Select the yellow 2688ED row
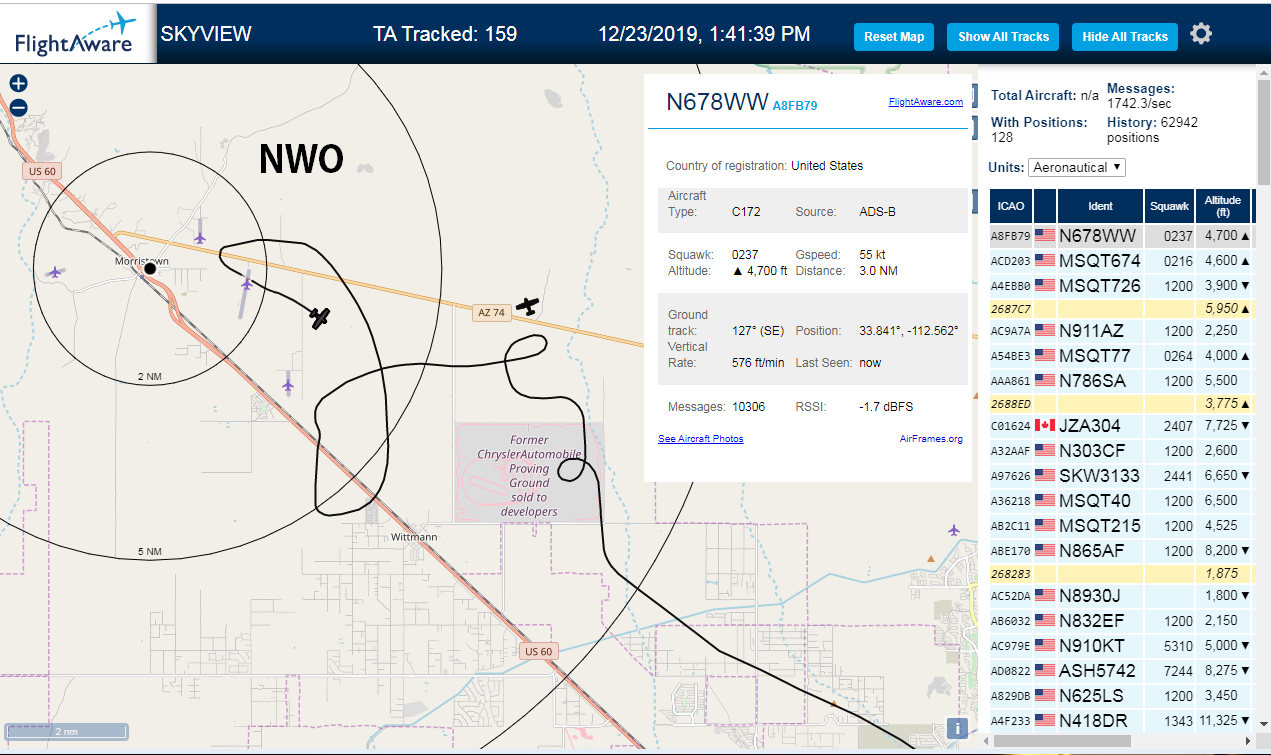 pyautogui.click(x=1120, y=403)
